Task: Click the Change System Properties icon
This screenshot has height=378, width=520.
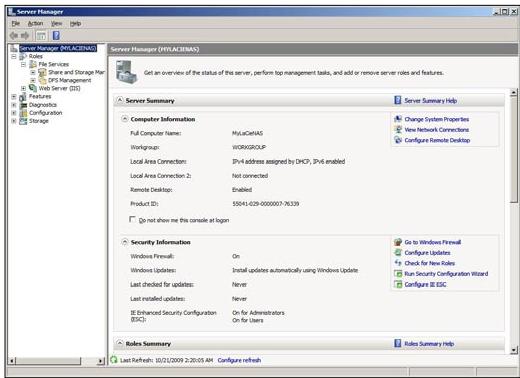Action: tap(398, 119)
